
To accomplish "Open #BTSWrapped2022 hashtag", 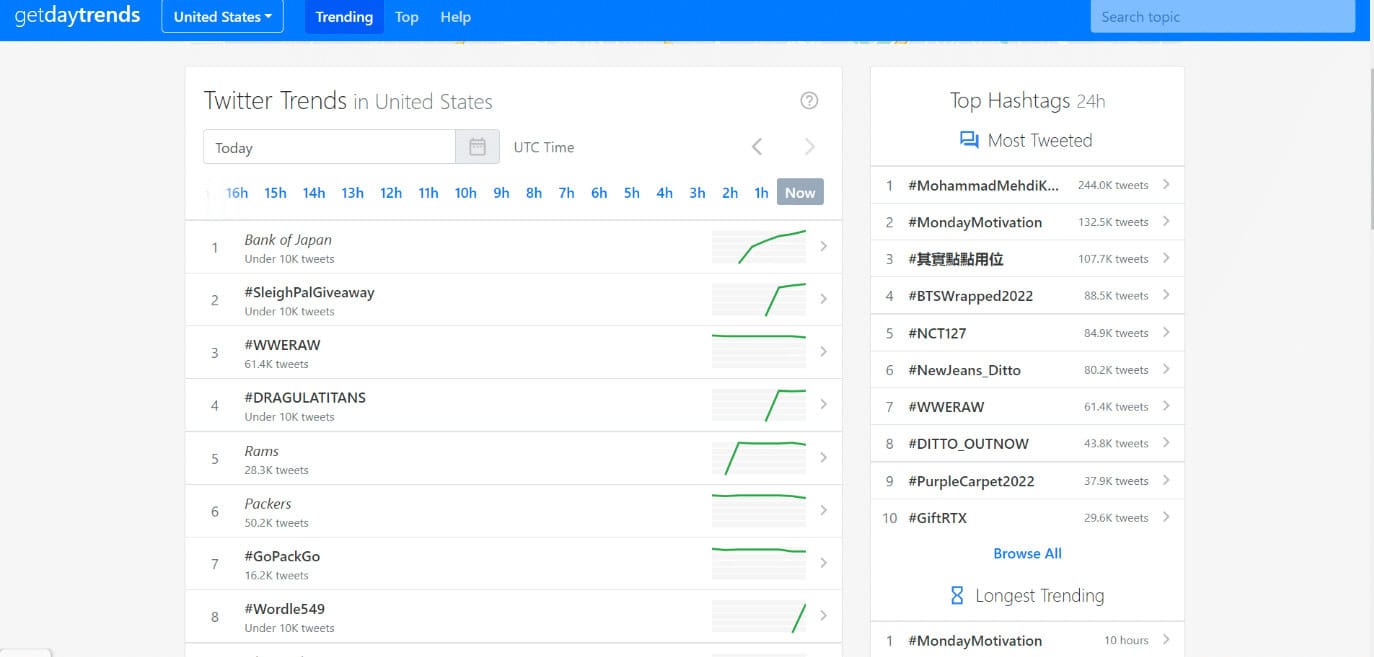I will point(970,296).
